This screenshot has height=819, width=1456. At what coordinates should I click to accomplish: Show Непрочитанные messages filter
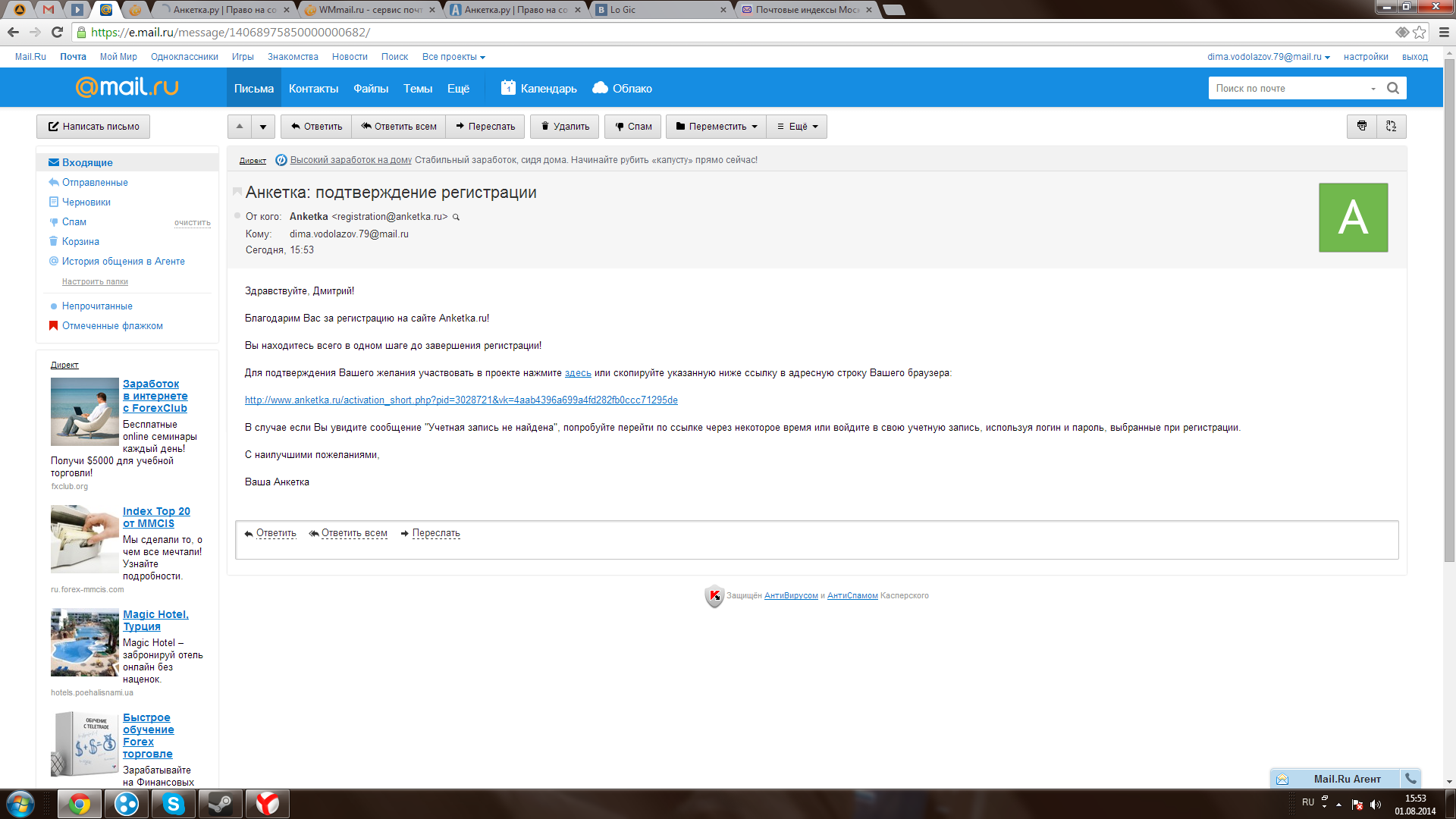(x=97, y=306)
